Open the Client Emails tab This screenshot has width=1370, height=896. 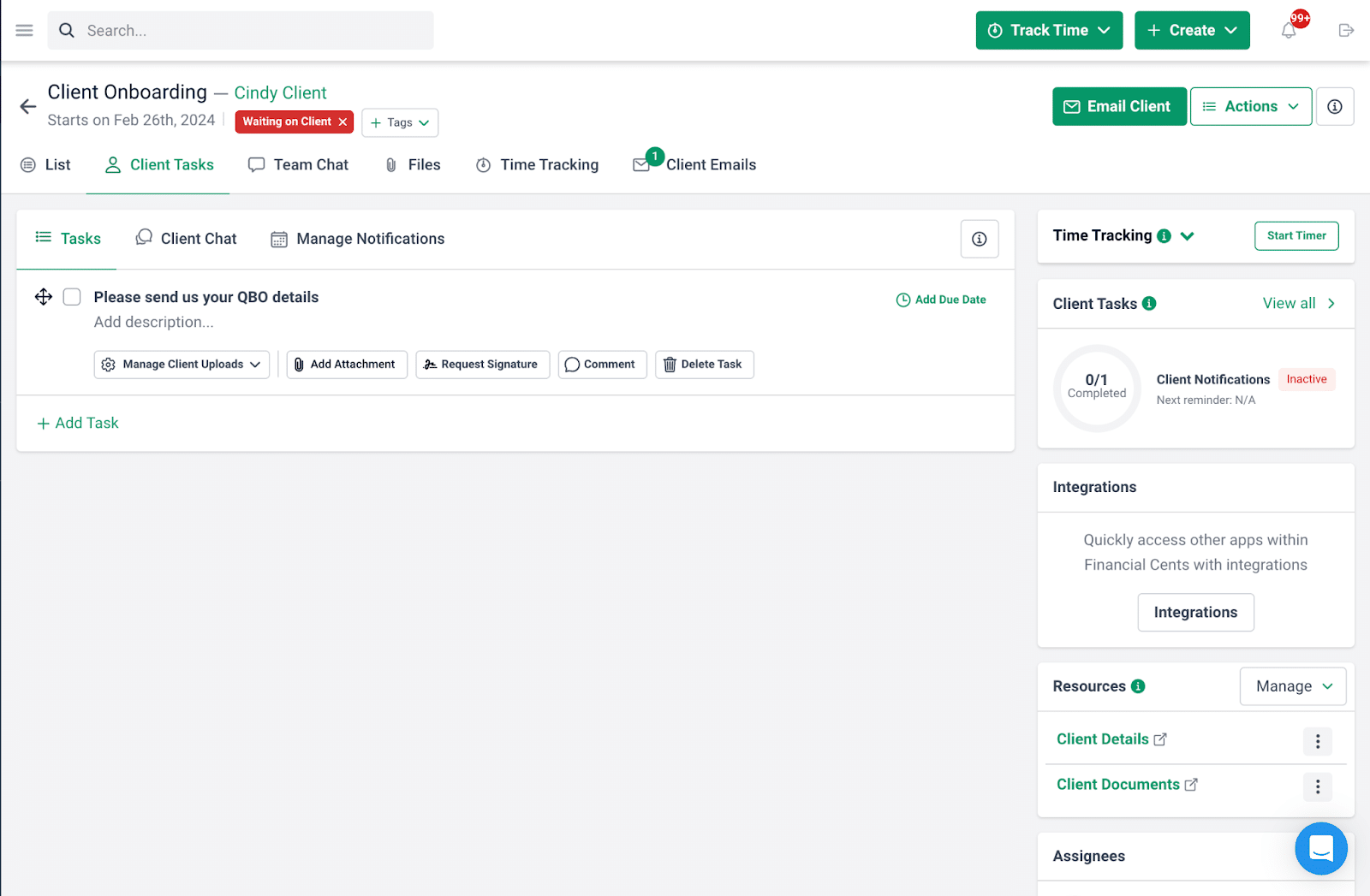tap(694, 165)
